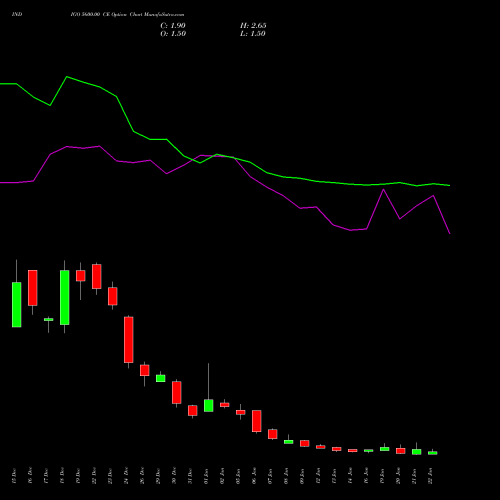Click the 09 Jan date label
Viewport: 500px width, 500px height.
pos(302,476)
